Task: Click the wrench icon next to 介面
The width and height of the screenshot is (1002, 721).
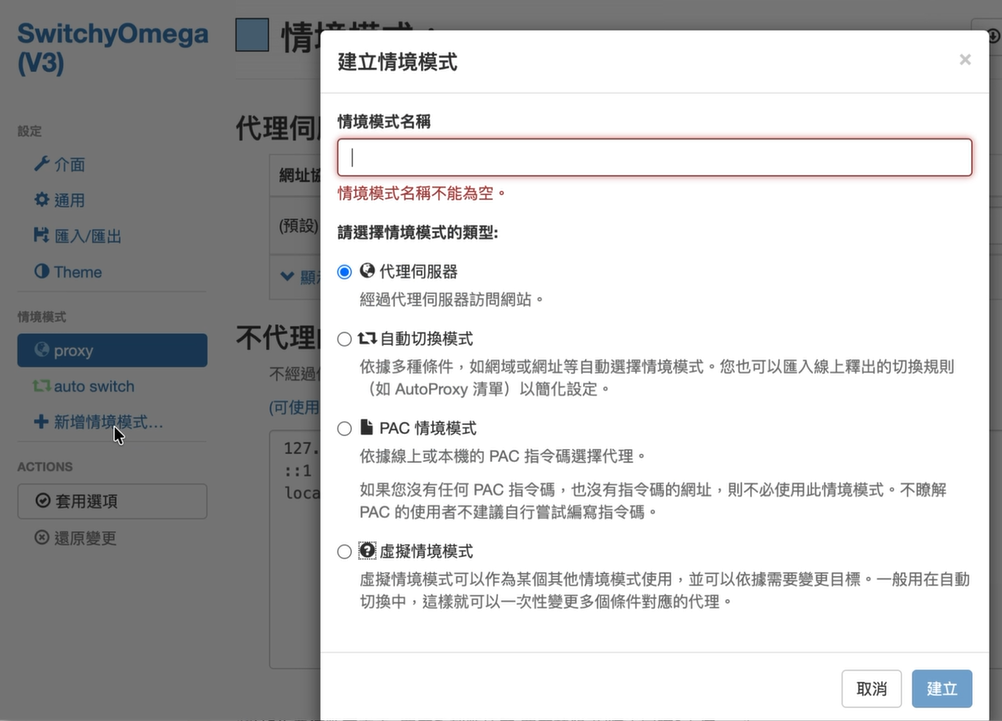Action: tap(42, 164)
